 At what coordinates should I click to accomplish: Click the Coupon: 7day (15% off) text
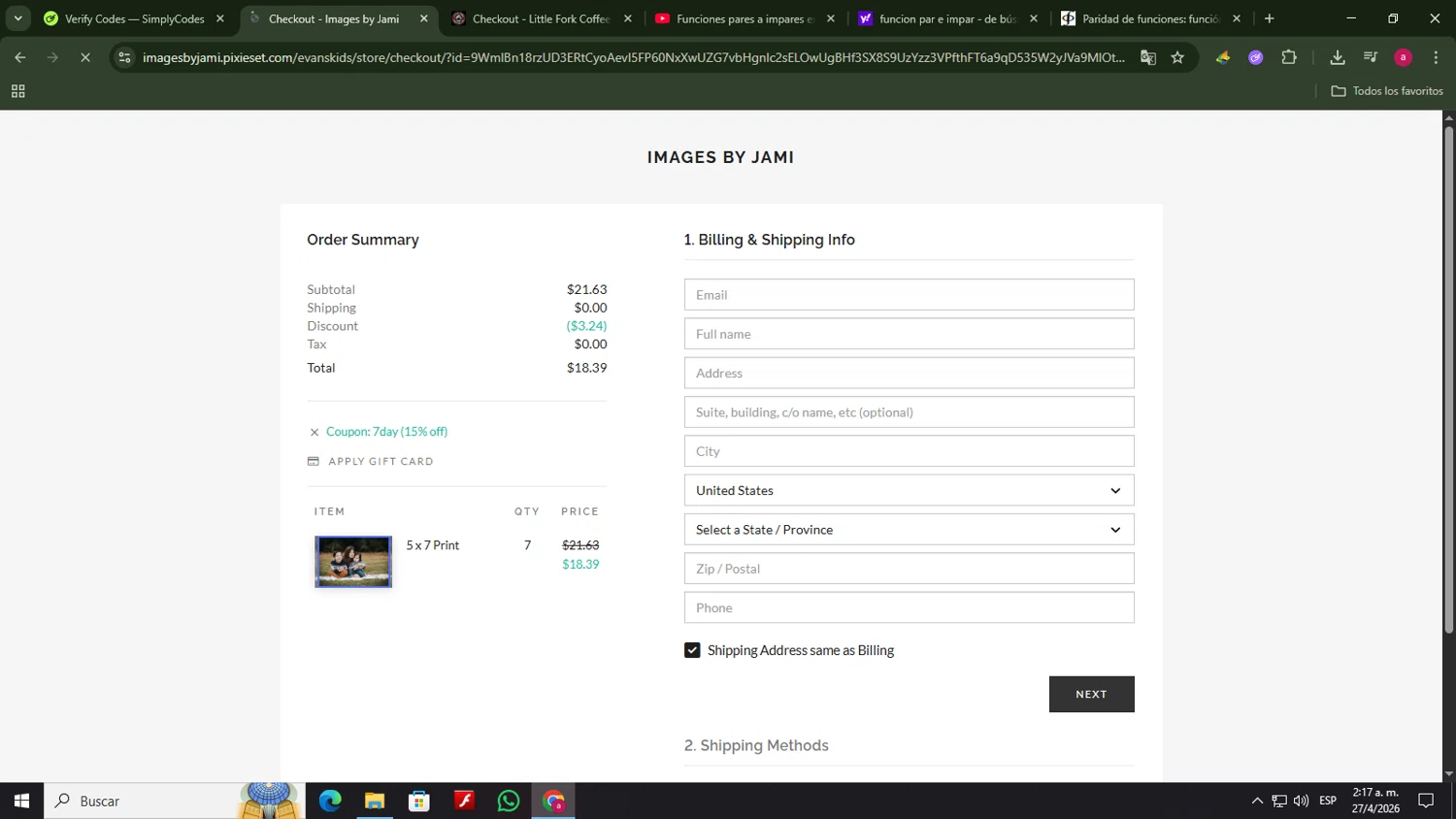click(386, 432)
